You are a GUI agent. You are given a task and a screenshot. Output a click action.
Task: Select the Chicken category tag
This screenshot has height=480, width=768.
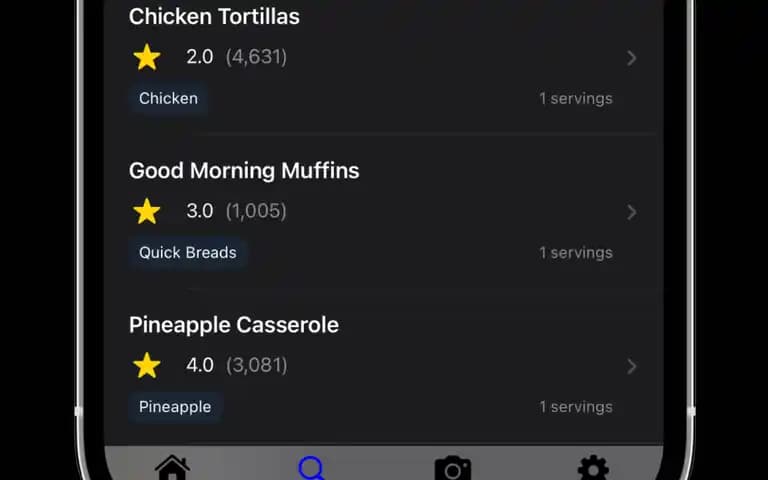pos(168,98)
